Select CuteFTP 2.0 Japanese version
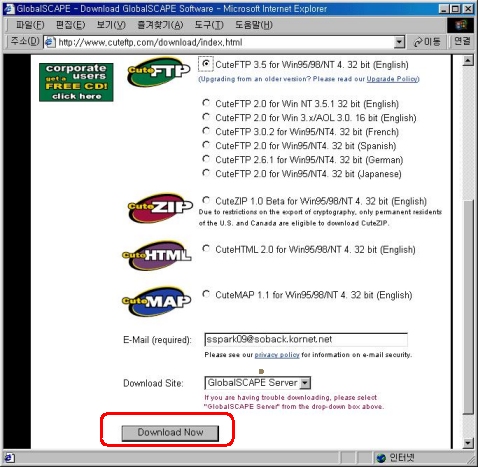478x467 pixels. pos(206,173)
